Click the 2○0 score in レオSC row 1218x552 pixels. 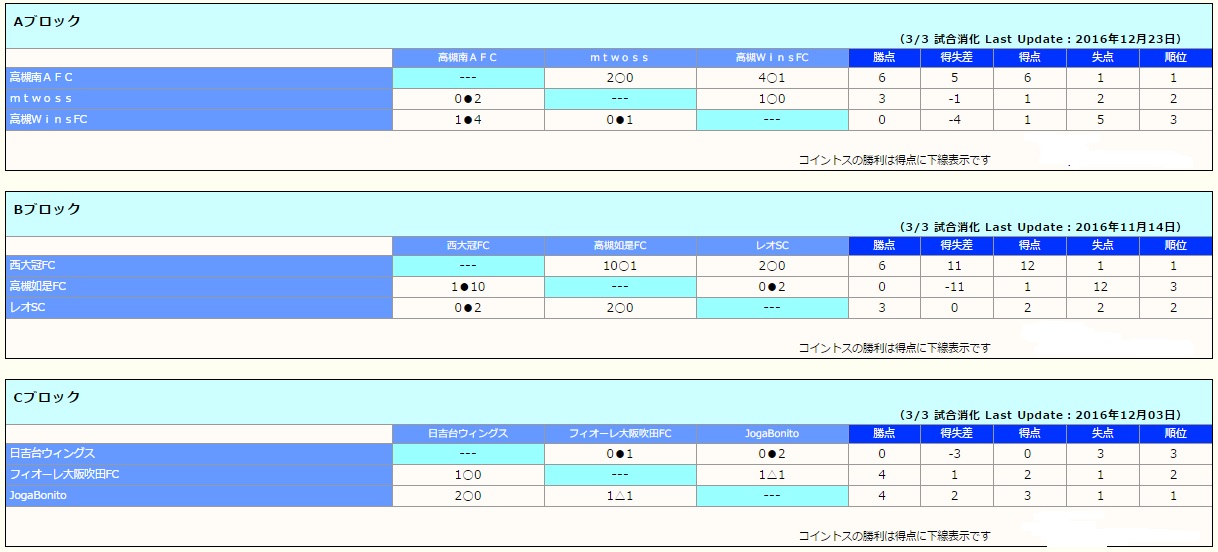point(620,308)
